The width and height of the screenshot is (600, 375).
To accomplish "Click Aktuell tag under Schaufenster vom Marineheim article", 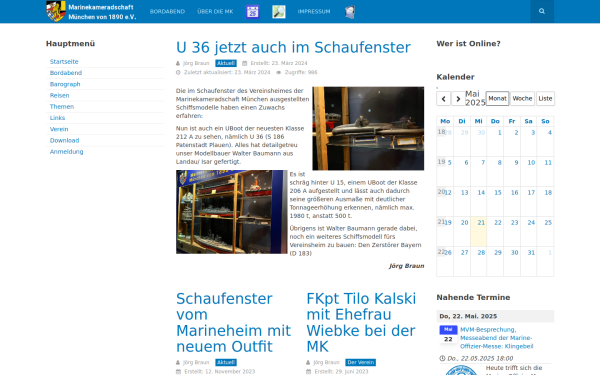I will point(226,362).
